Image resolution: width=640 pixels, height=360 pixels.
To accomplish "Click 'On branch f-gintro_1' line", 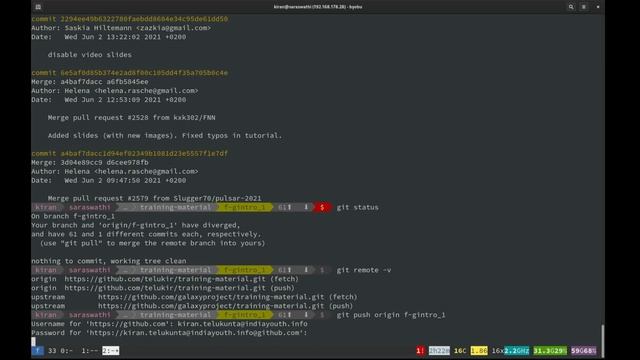I will pos(73,216).
